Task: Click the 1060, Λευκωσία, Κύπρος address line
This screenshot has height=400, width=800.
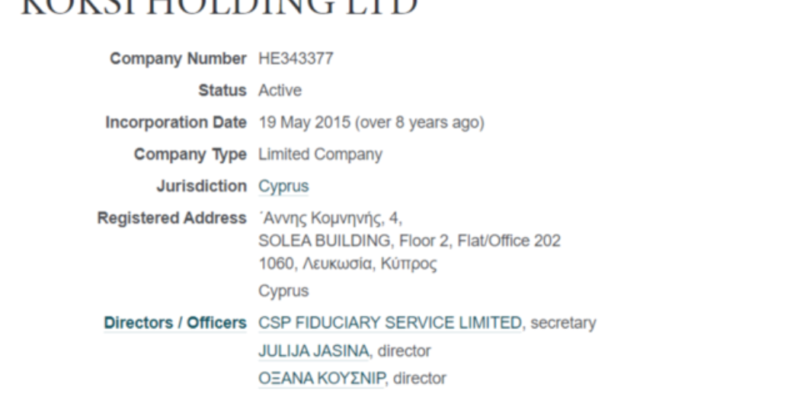Action: (347, 264)
